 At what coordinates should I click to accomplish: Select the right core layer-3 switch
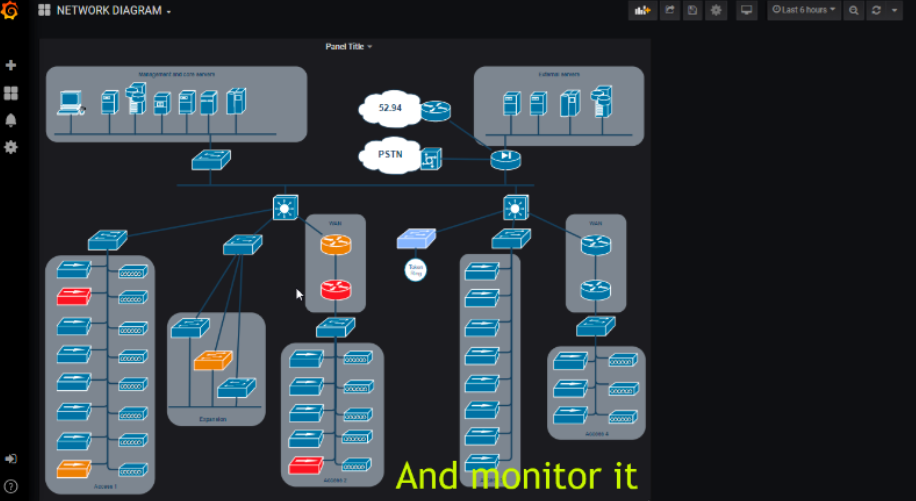click(x=516, y=207)
